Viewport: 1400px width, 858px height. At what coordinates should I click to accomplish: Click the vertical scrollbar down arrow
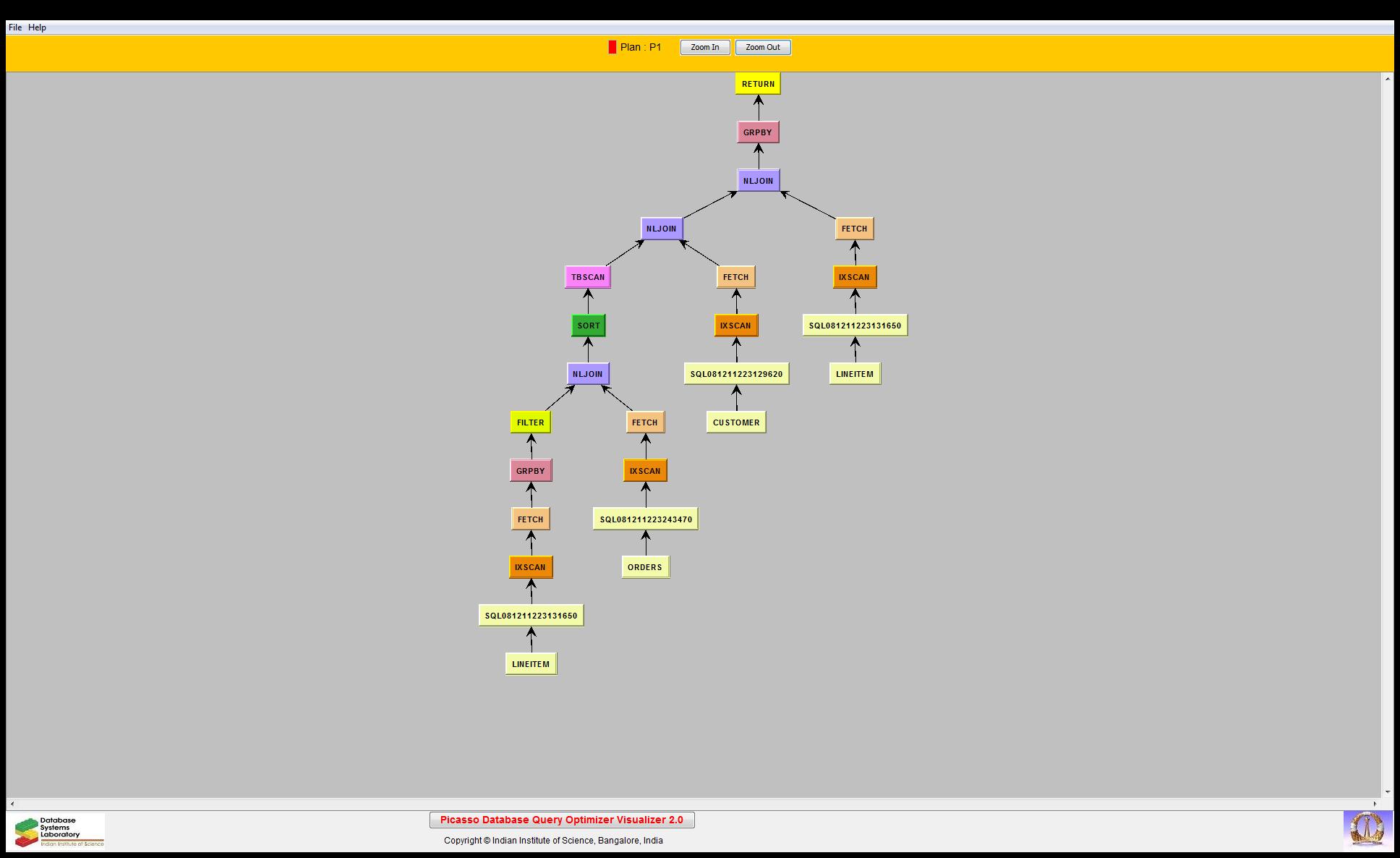point(1387,792)
